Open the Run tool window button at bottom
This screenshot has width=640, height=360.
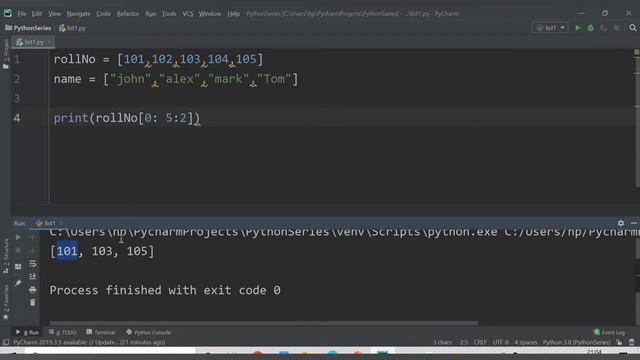click(x=27, y=332)
